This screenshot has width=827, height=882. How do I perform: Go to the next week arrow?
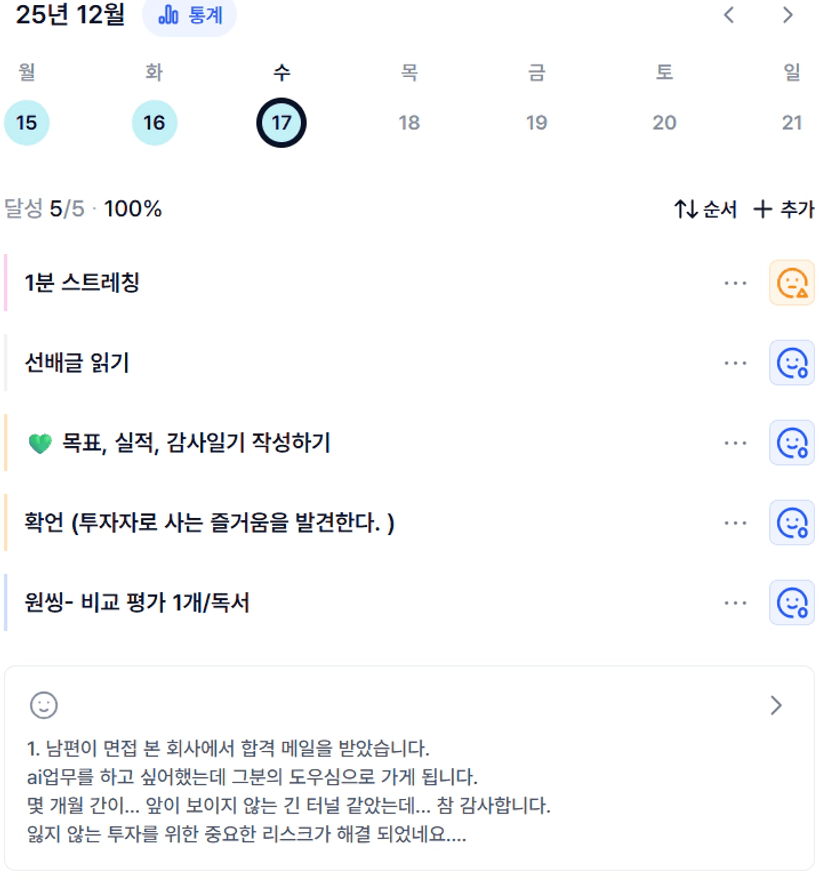point(788,15)
